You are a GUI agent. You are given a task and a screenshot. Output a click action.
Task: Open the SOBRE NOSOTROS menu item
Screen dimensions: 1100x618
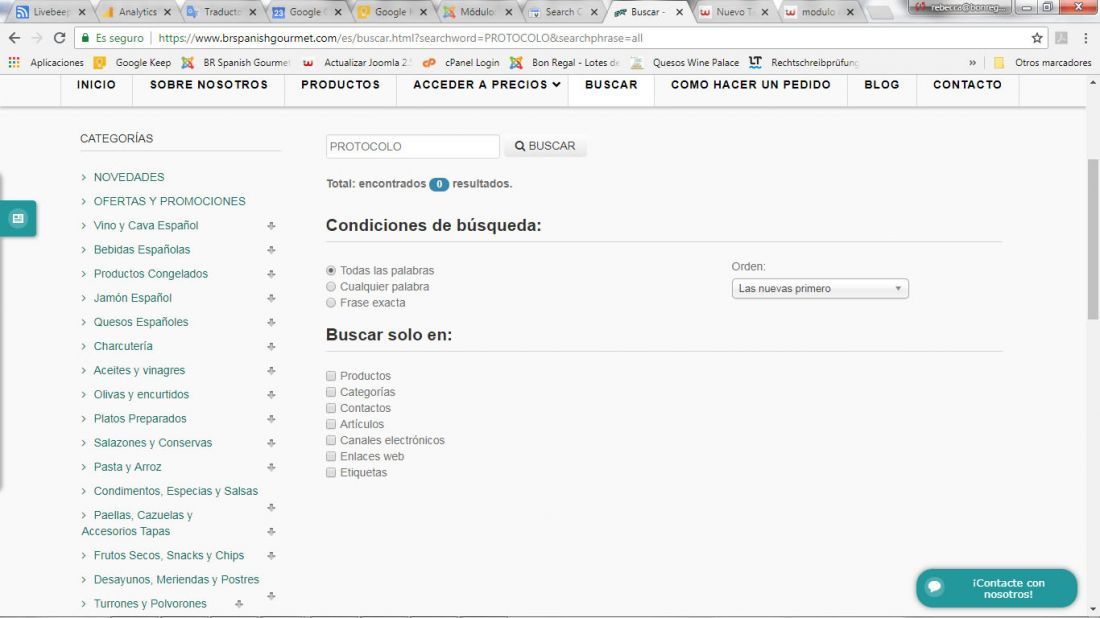pos(208,85)
